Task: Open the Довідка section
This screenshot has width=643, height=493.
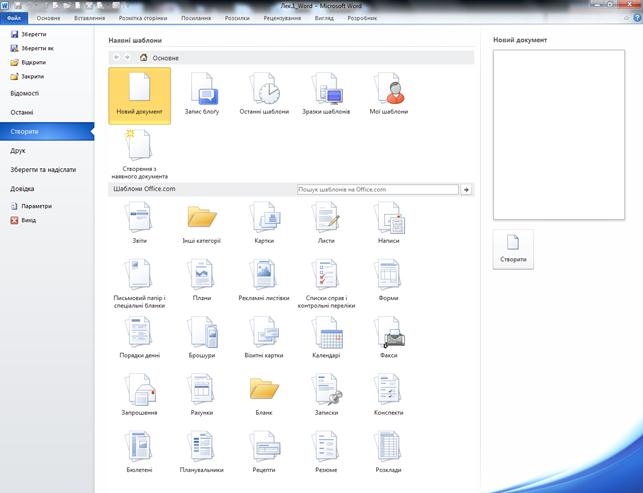Action: [x=47, y=189]
